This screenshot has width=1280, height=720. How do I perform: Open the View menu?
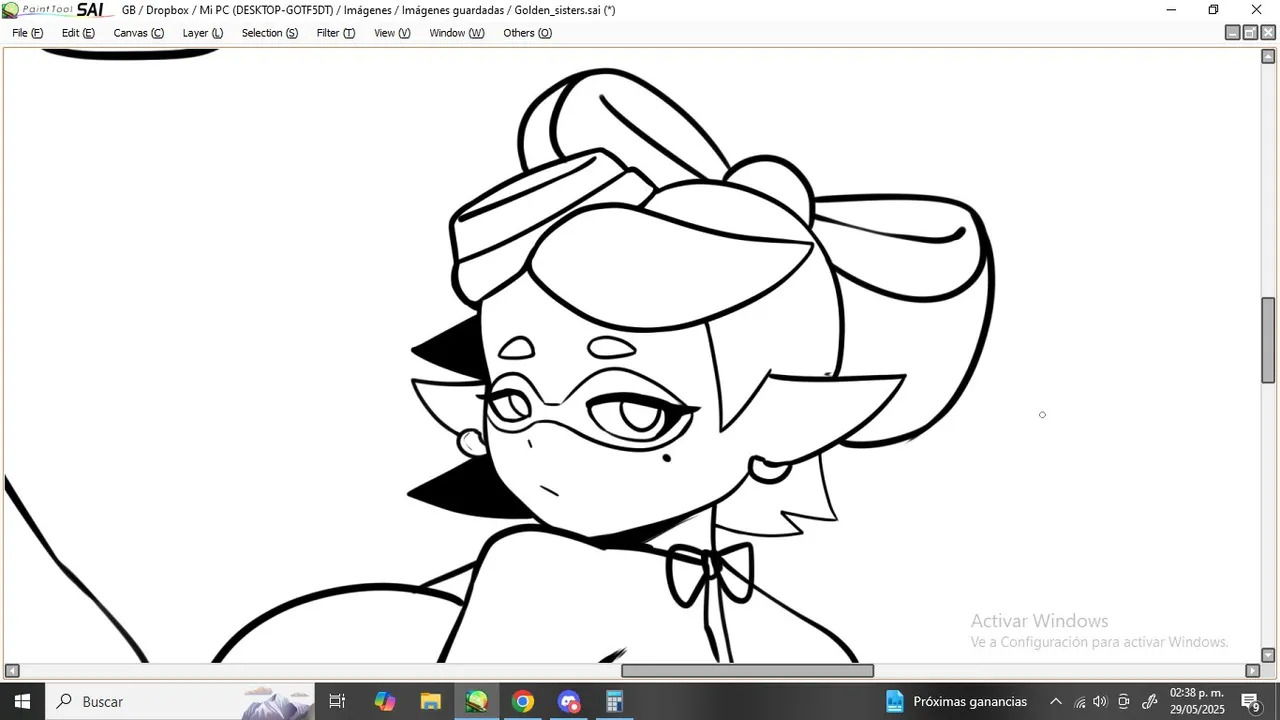(x=392, y=33)
